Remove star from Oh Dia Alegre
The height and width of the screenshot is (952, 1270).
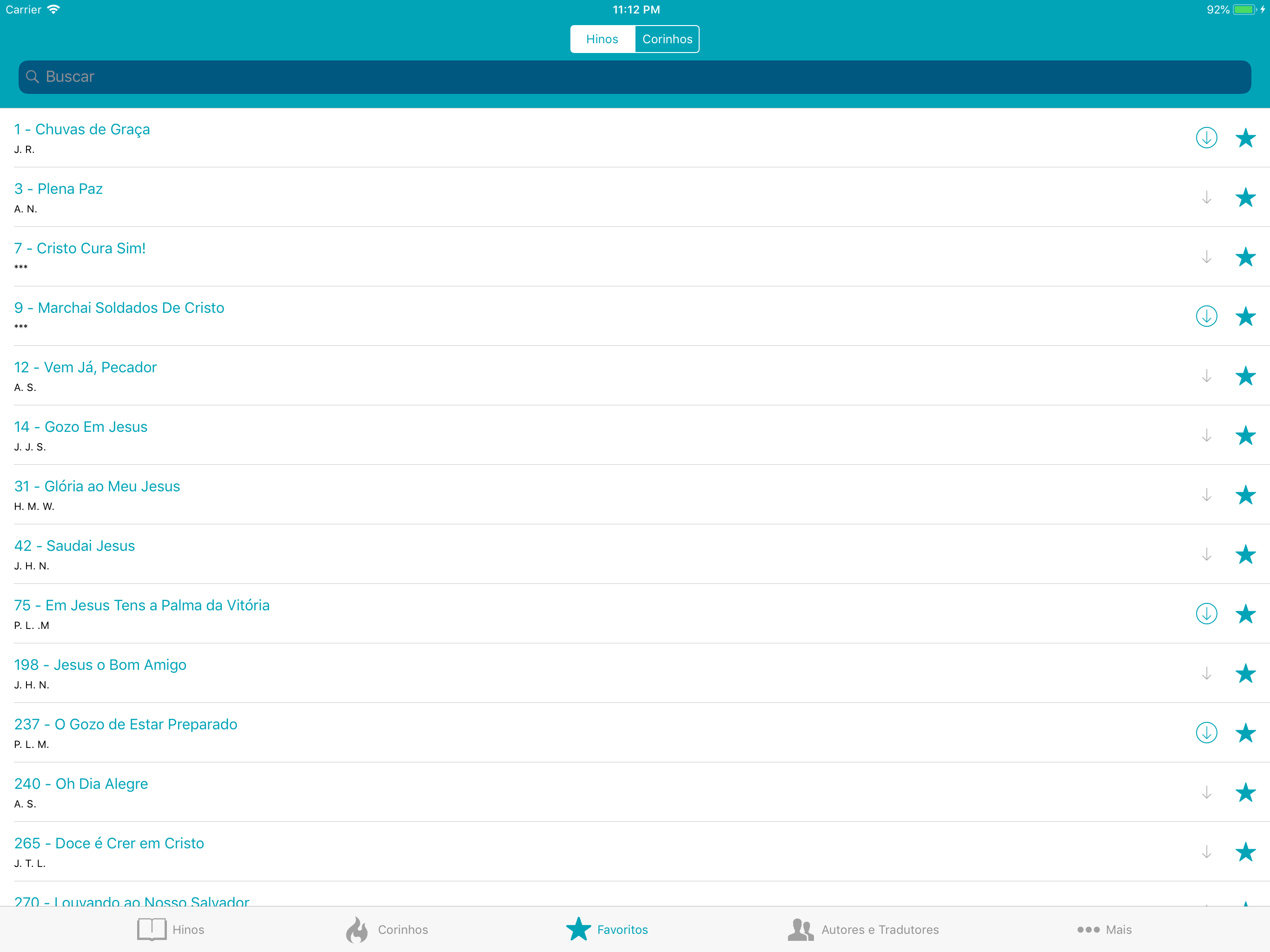click(x=1245, y=793)
